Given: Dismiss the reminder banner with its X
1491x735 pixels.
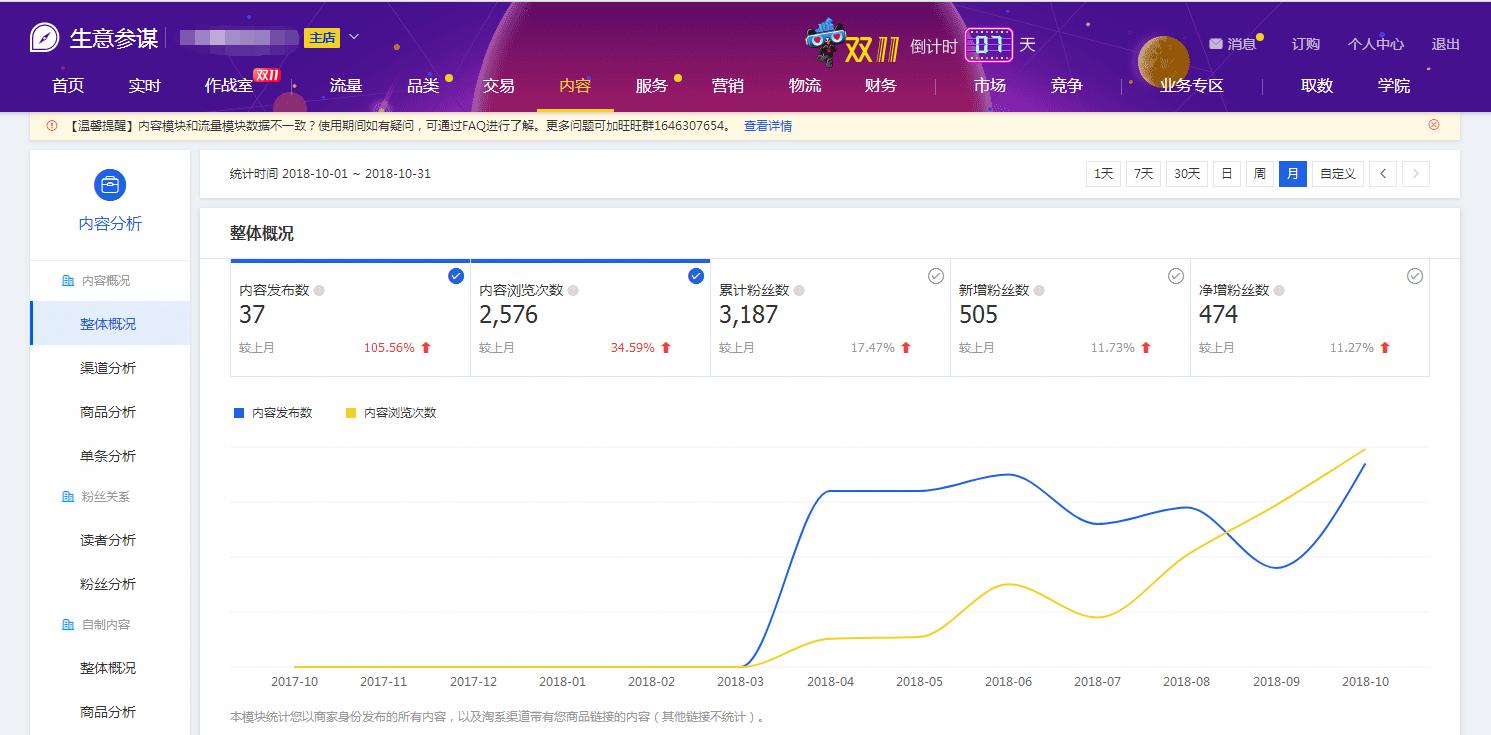Looking at the screenshot, I should [1433, 124].
